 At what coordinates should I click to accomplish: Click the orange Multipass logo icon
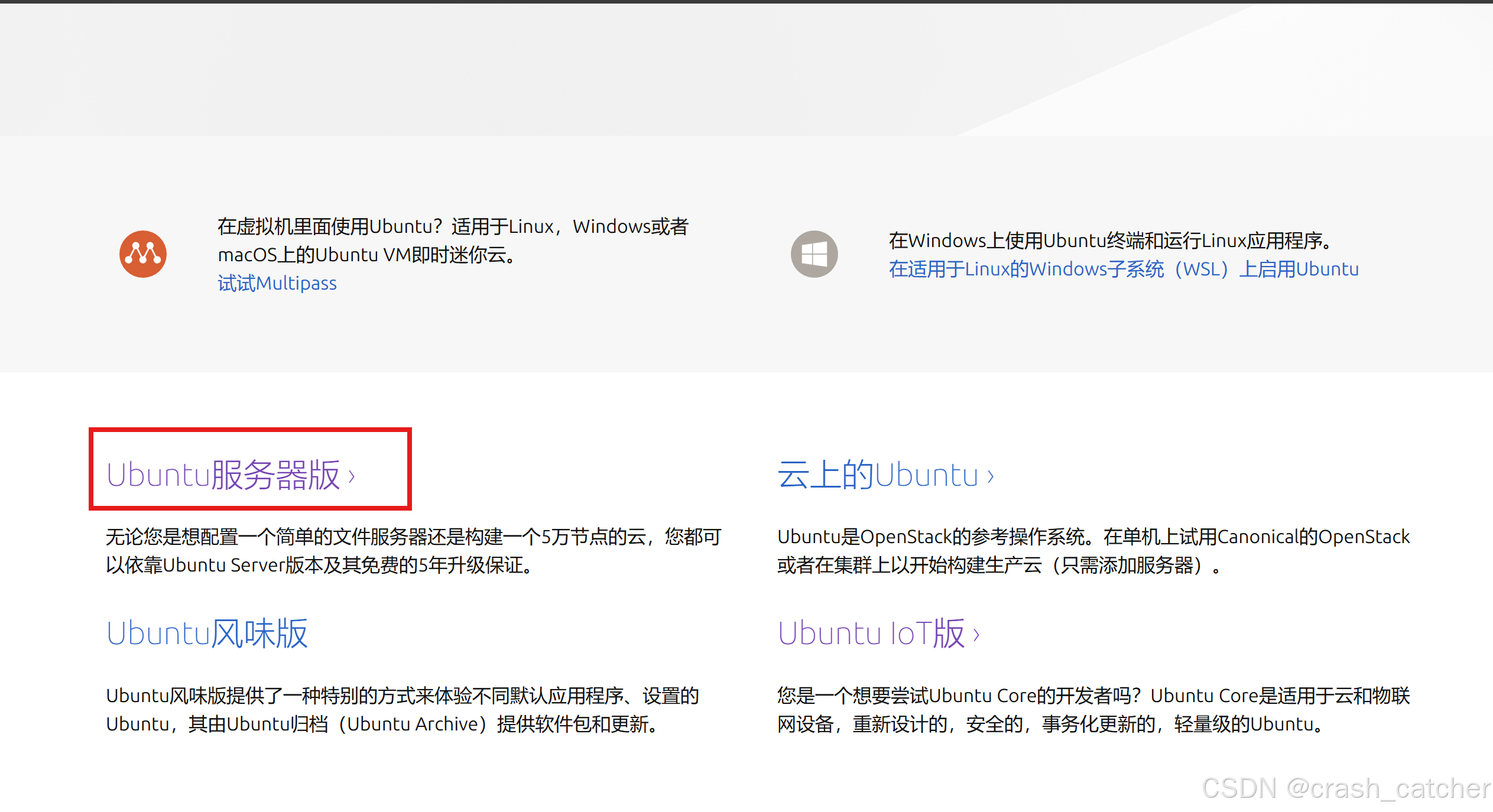[x=143, y=254]
